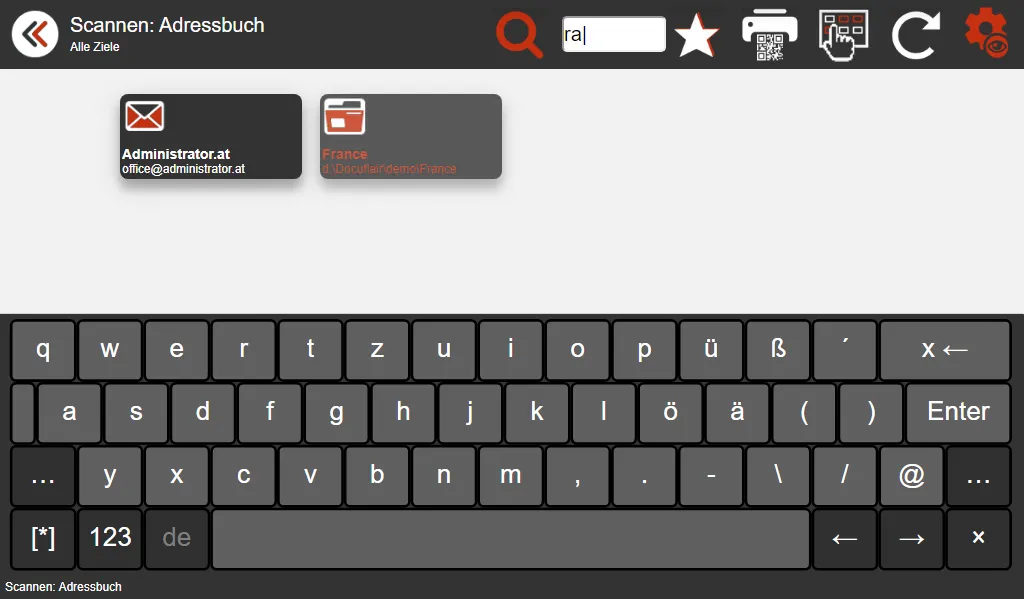
Task: Move the cursor left with the arrow key
Action: [x=844, y=538]
